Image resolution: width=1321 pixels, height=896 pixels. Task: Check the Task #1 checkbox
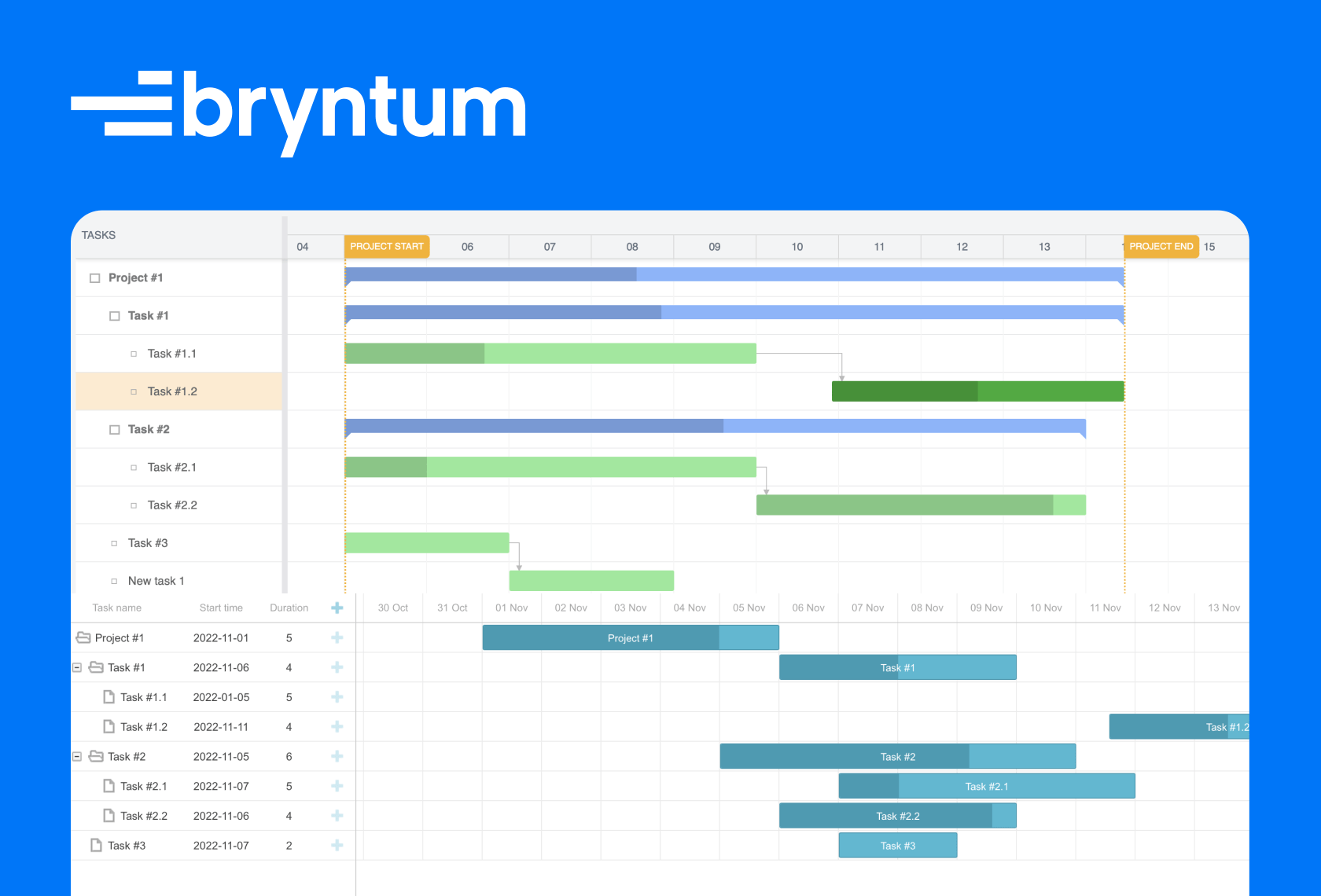pos(114,315)
